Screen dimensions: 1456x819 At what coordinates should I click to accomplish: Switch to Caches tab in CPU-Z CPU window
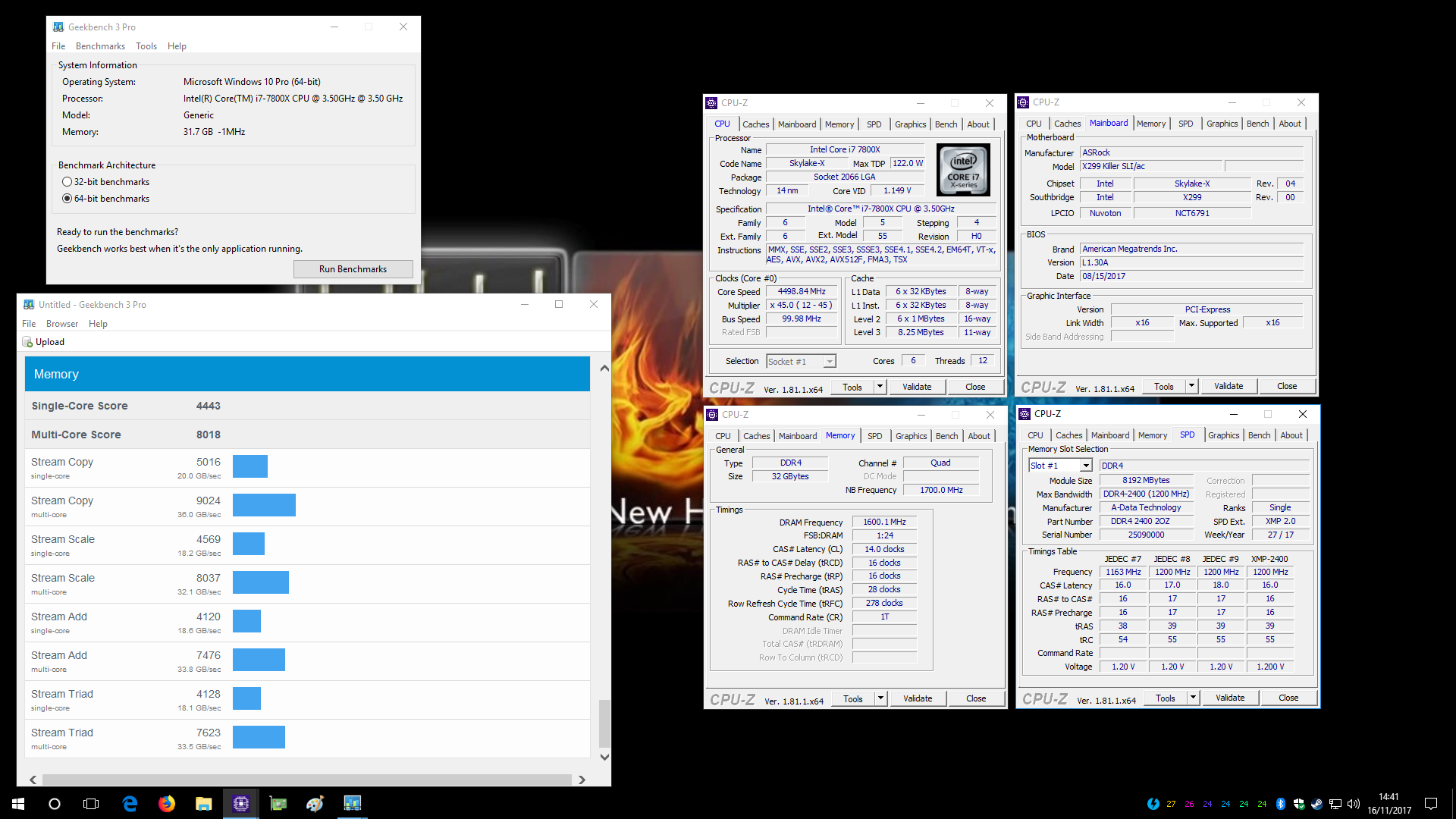coord(755,124)
